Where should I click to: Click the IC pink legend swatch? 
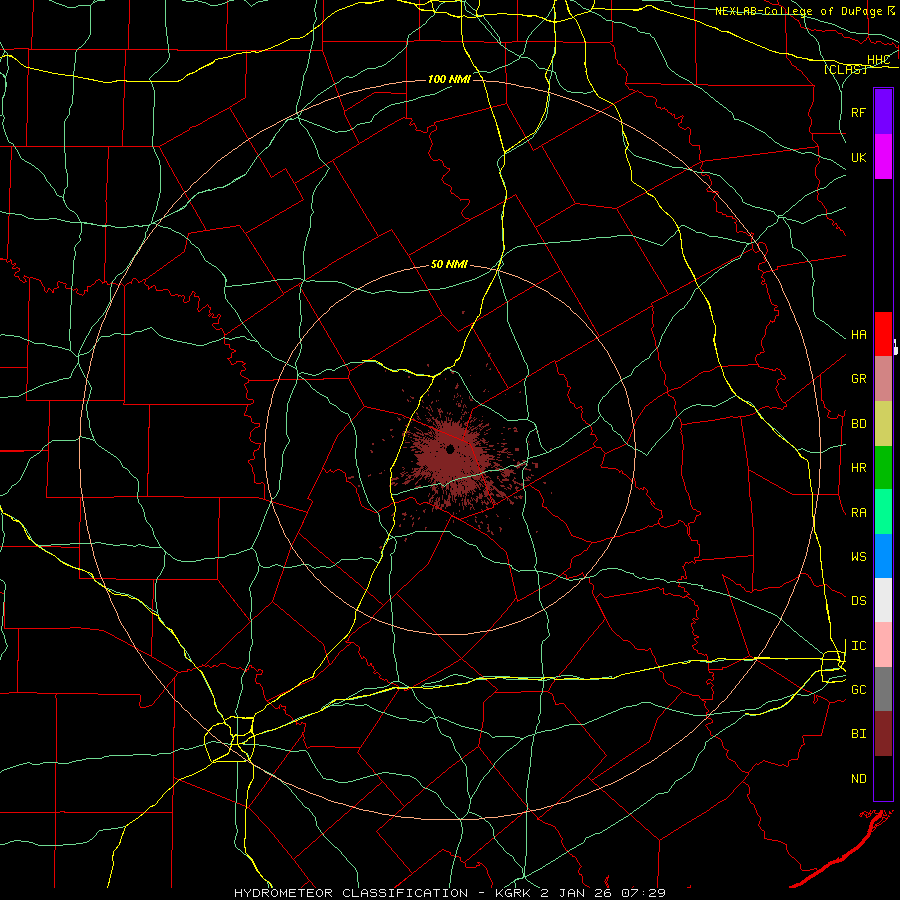(x=883, y=645)
